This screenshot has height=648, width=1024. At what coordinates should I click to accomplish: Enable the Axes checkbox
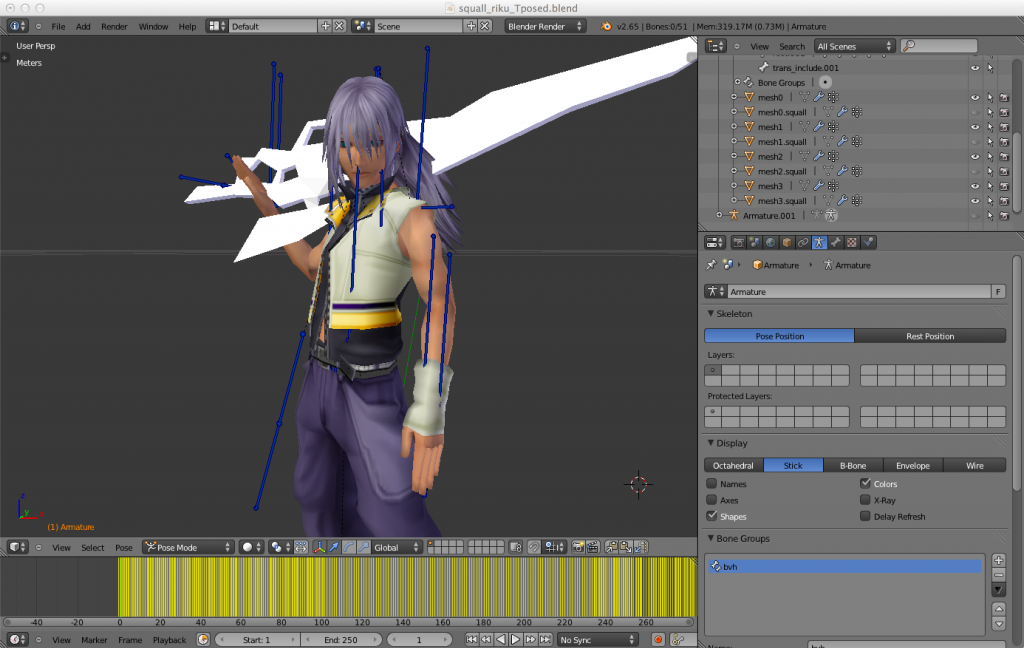click(x=712, y=500)
